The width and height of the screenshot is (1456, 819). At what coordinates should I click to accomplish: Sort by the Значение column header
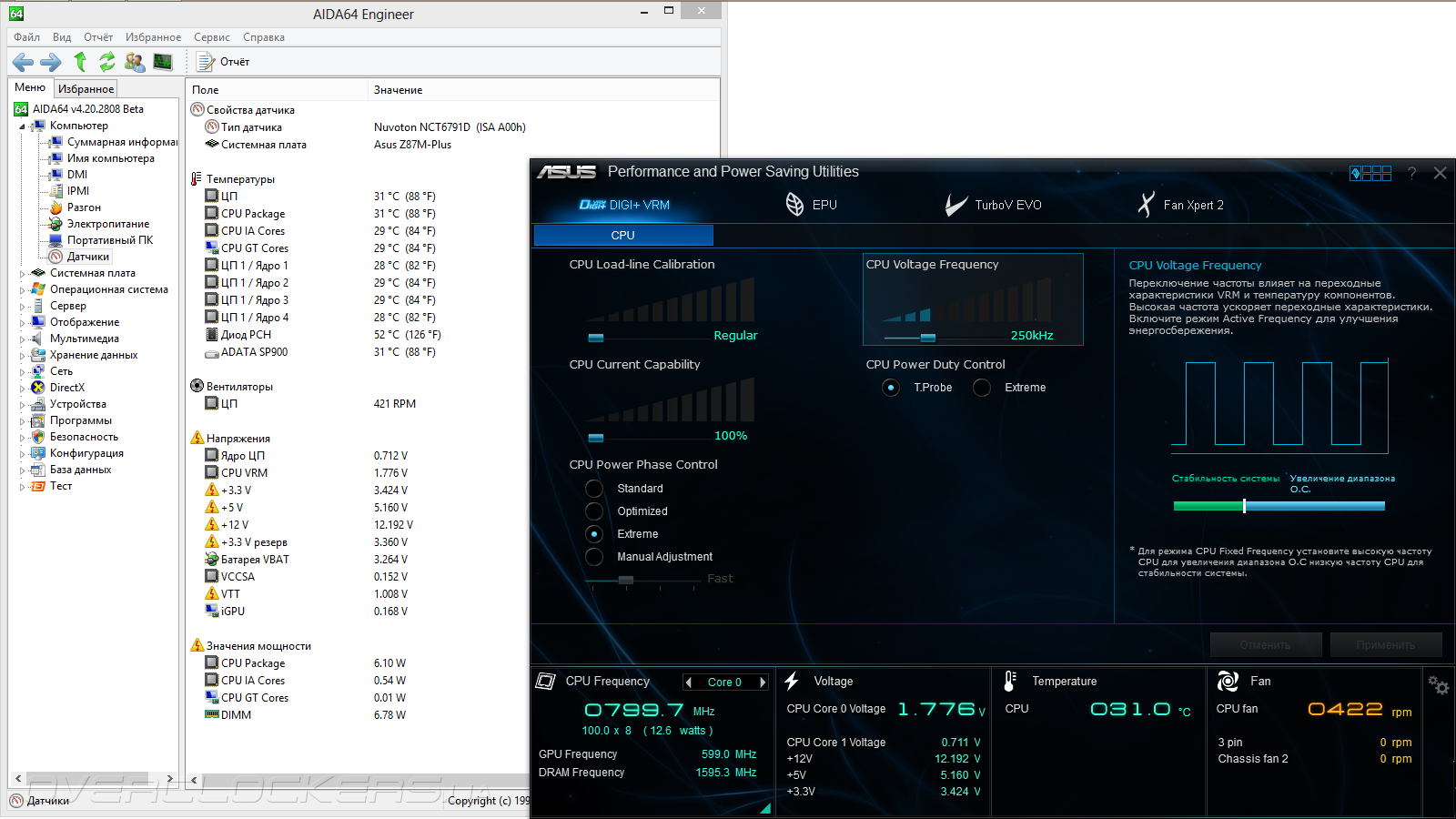coord(544,90)
